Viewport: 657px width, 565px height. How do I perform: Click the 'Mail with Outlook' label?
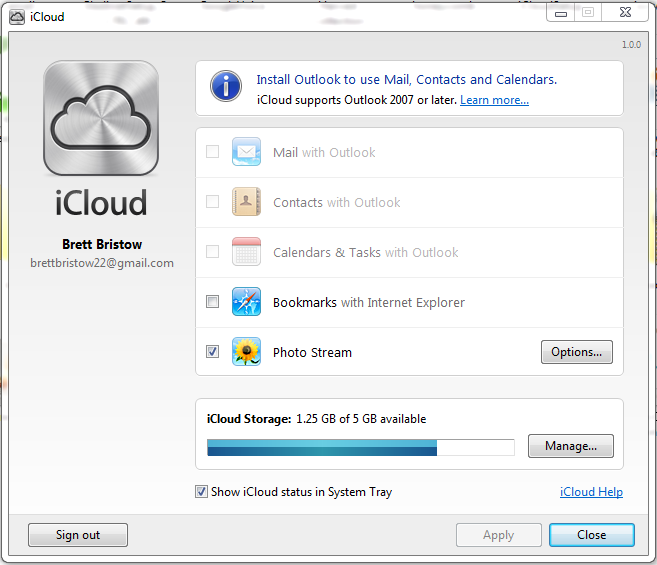coord(324,153)
